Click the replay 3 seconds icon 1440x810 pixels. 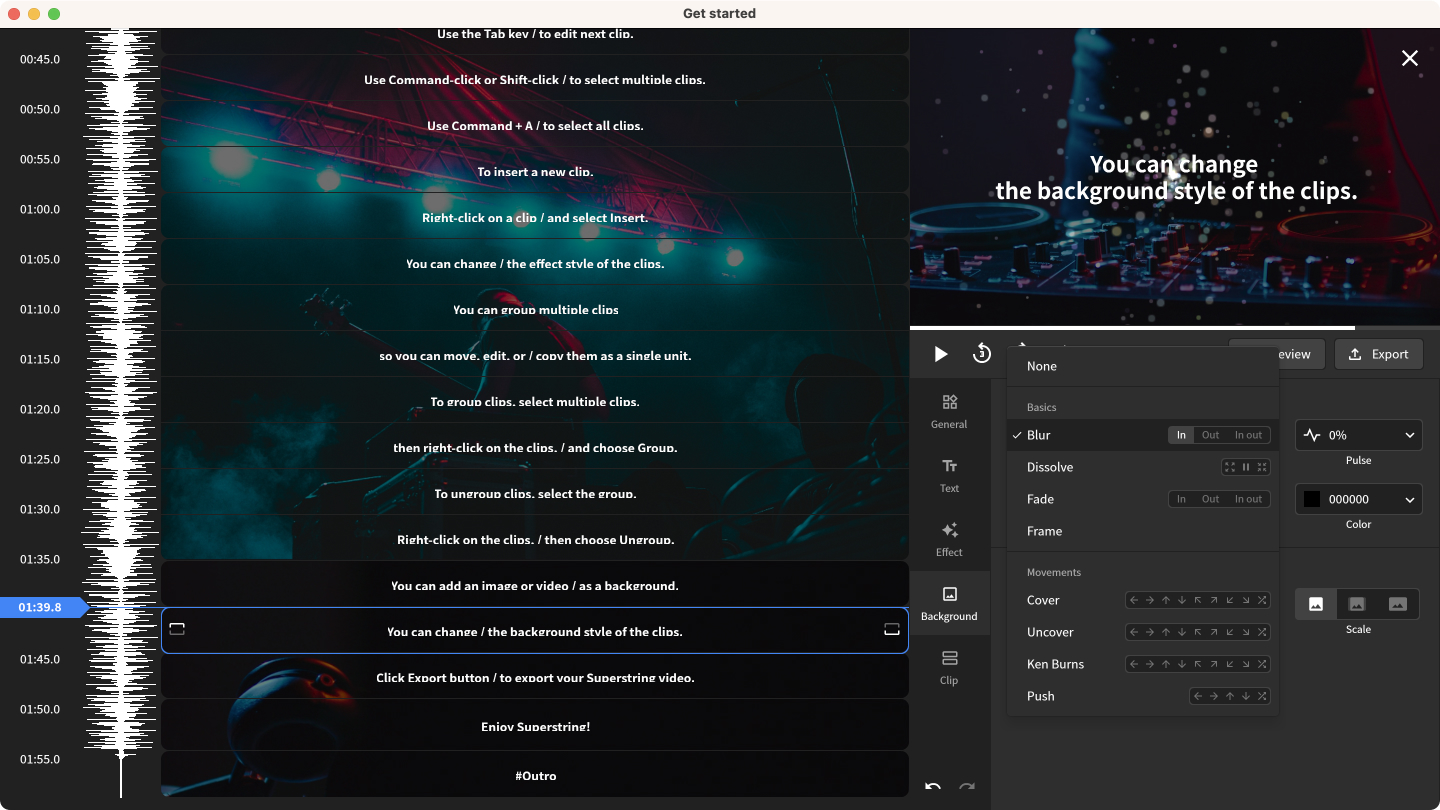point(982,354)
